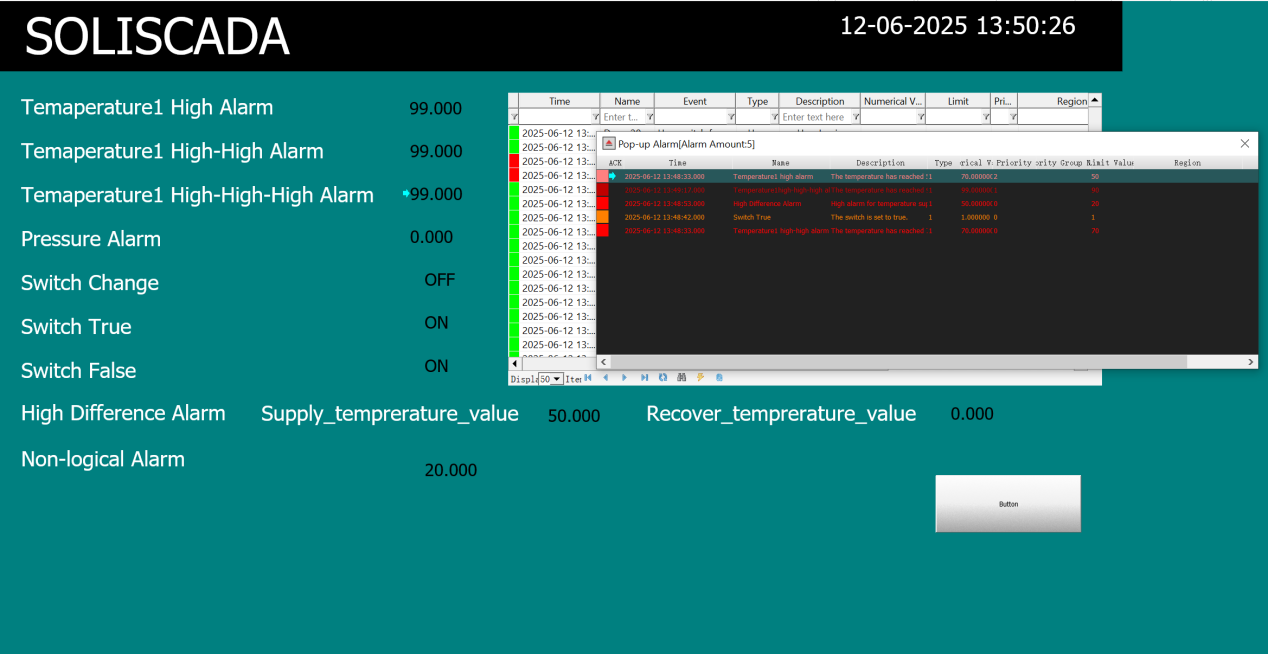Sort alarm table by Description column header
1268x654 pixels.
(820, 101)
